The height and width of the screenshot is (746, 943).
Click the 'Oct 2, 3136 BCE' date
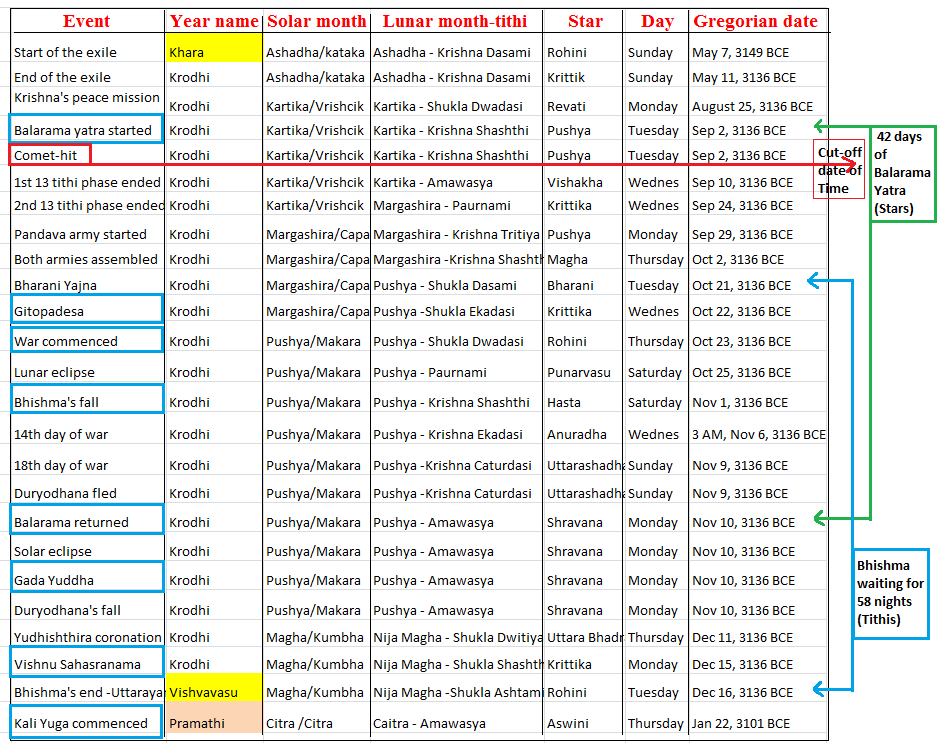click(x=738, y=259)
